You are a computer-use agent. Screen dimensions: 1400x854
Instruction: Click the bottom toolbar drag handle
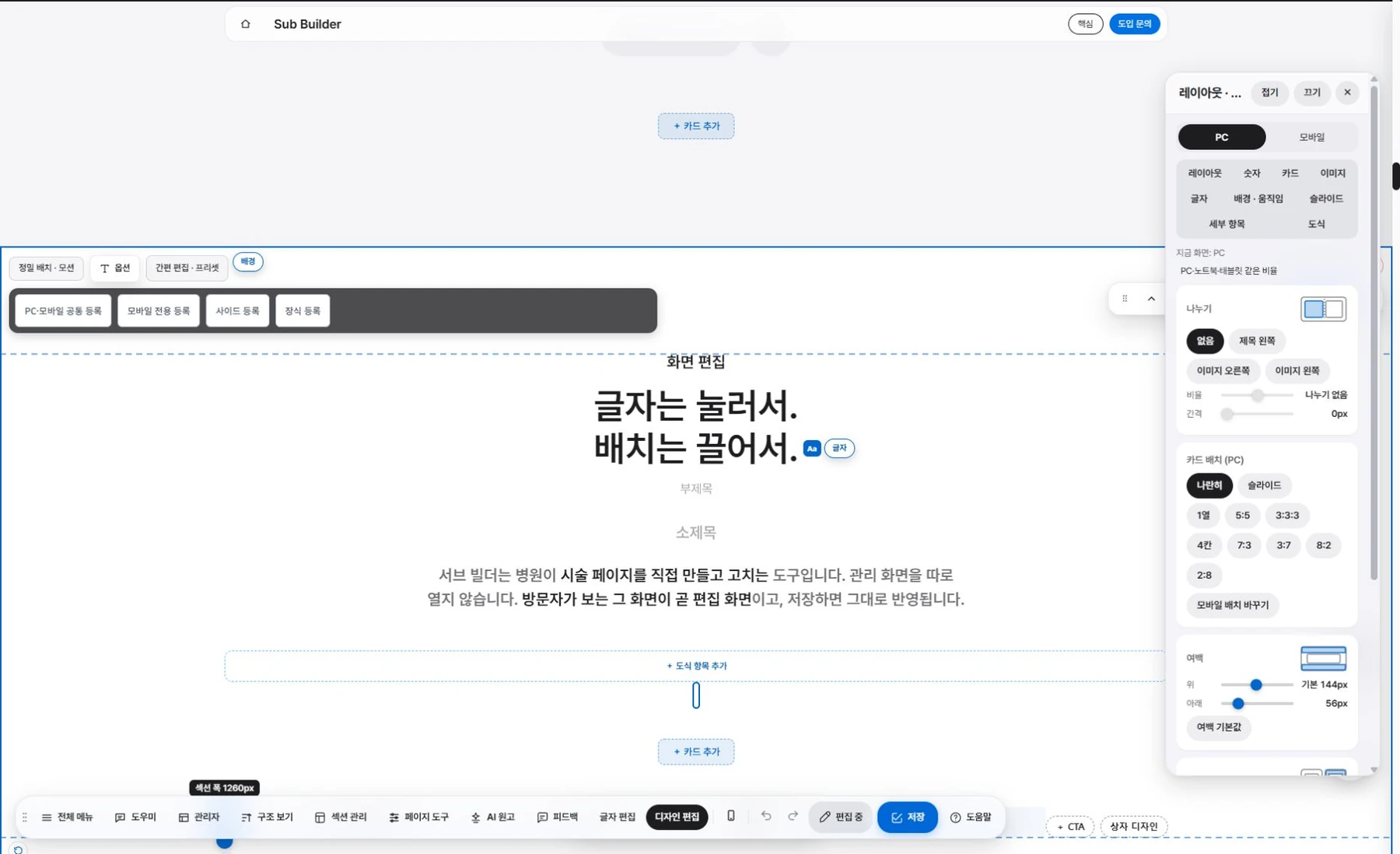(x=25, y=817)
